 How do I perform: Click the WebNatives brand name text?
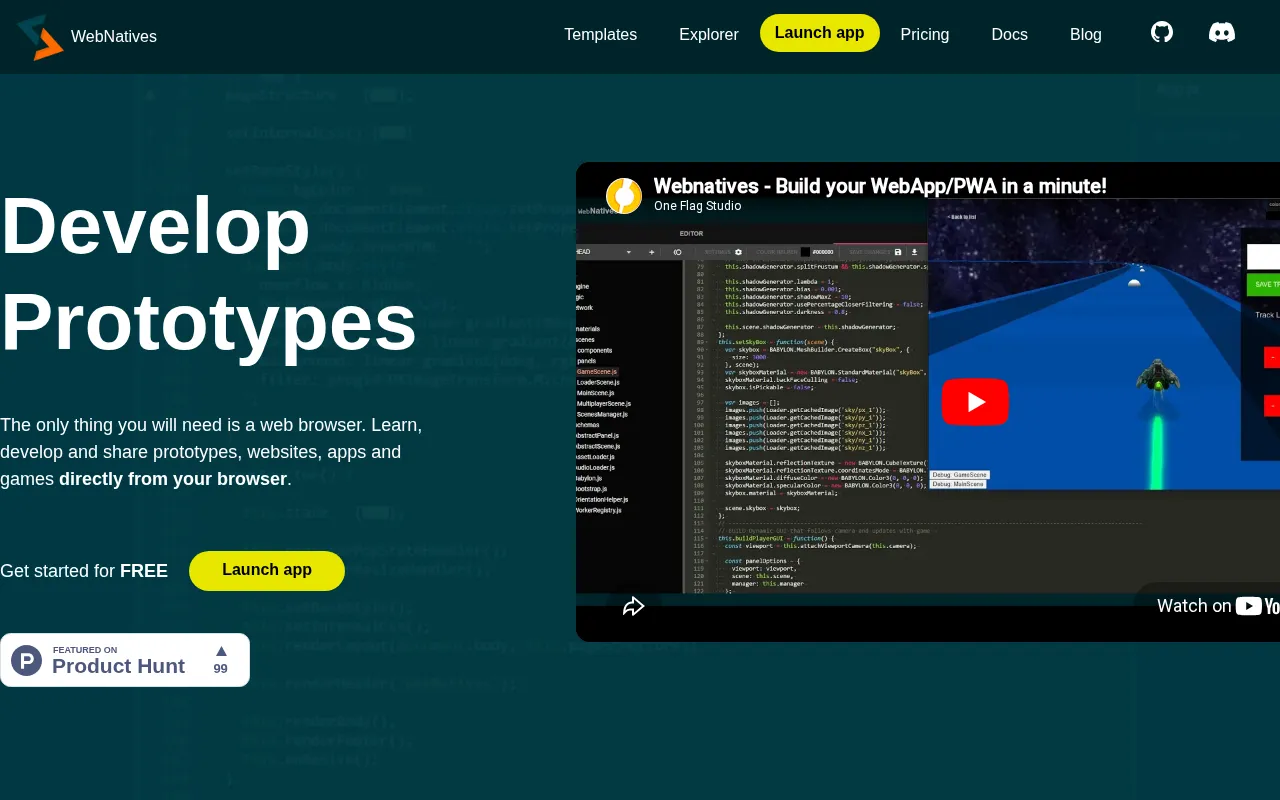click(114, 37)
